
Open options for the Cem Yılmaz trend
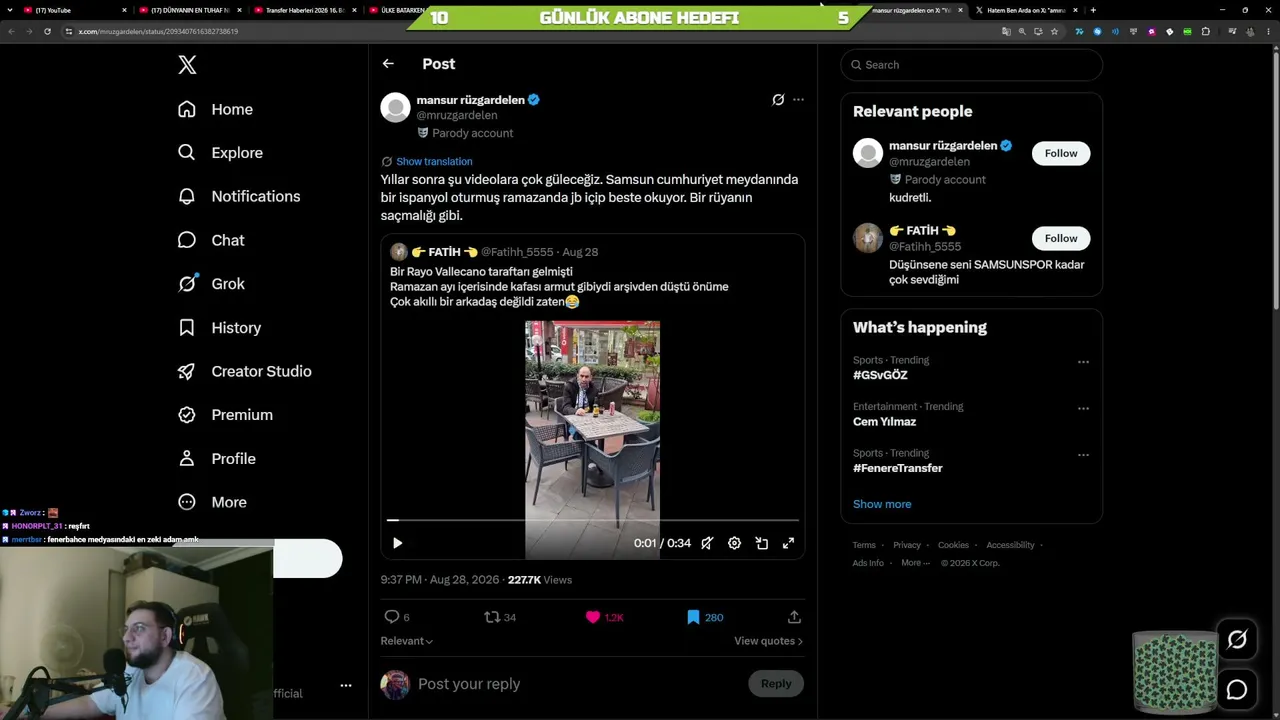[1083, 409]
